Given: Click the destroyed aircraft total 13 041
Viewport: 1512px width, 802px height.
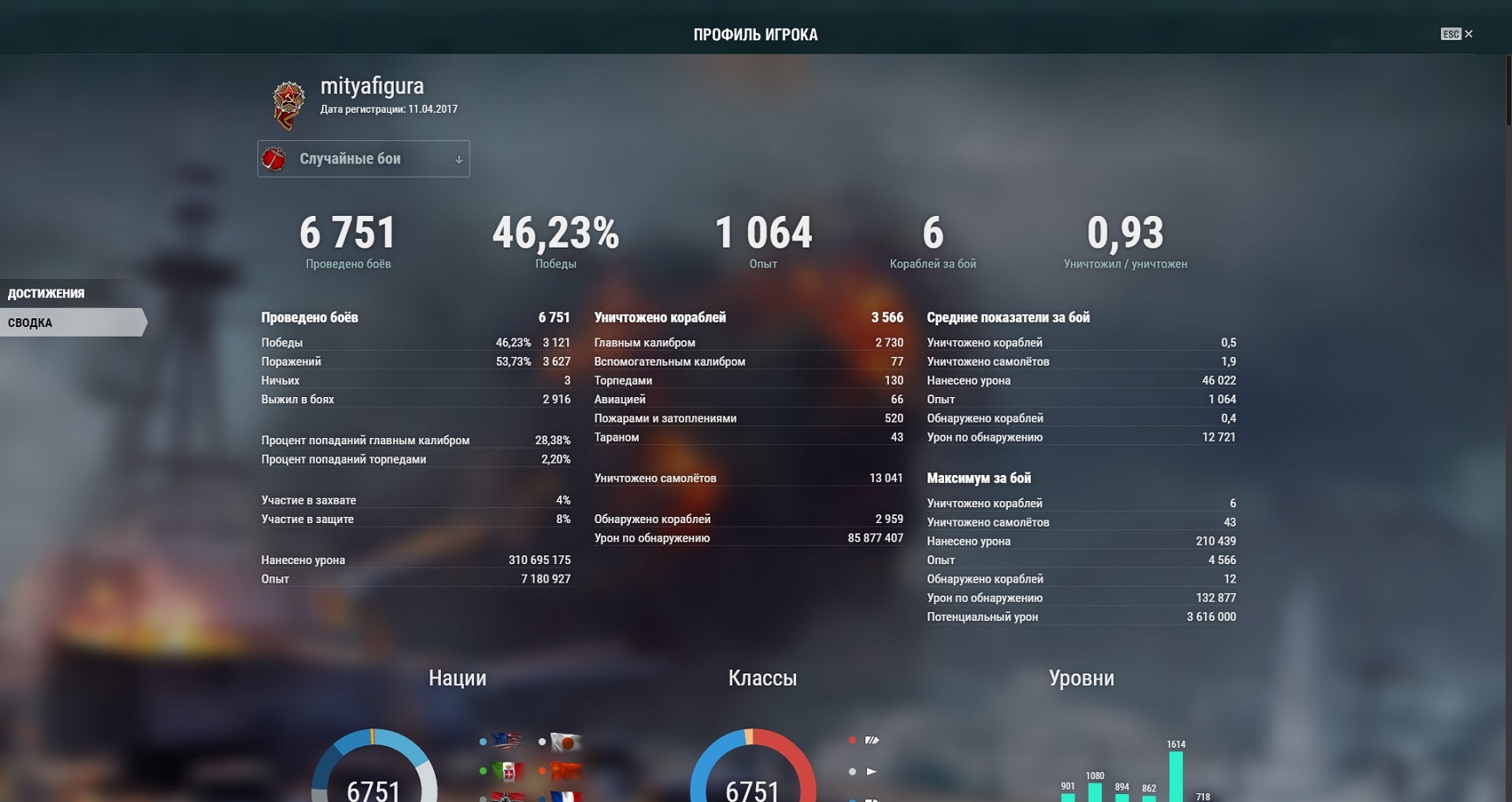Looking at the screenshot, I should (885, 478).
